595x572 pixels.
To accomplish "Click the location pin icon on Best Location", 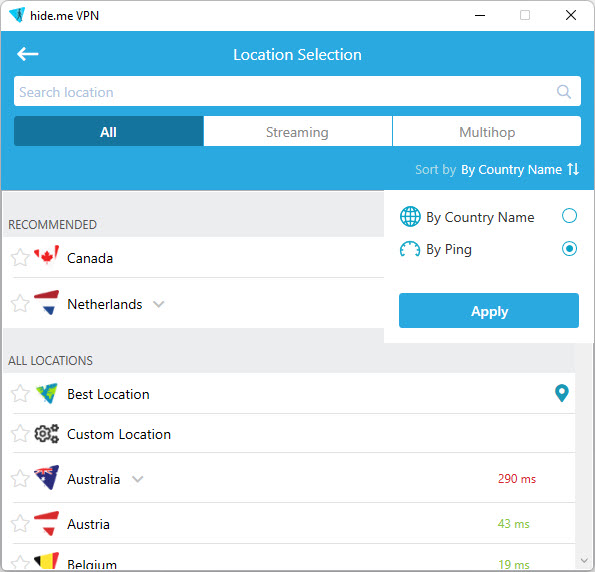I will pos(562,393).
